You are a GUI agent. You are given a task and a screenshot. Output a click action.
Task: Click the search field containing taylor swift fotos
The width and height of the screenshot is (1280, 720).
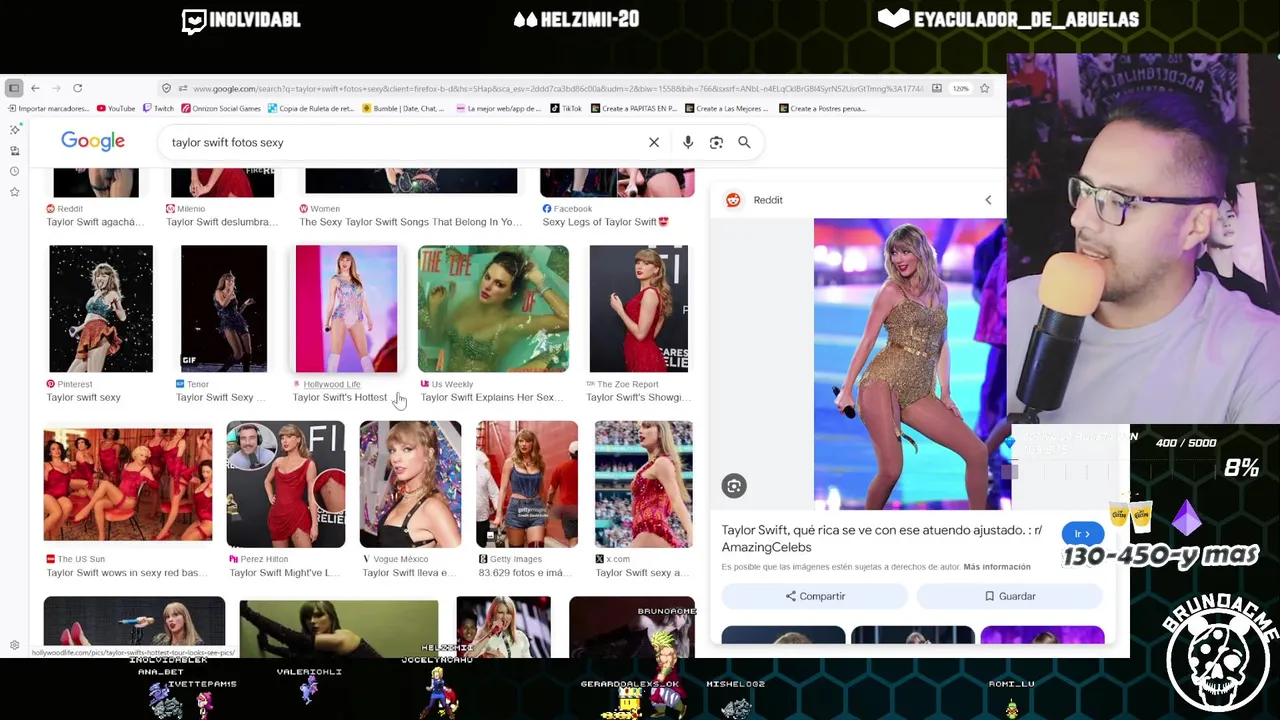[405, 142]
